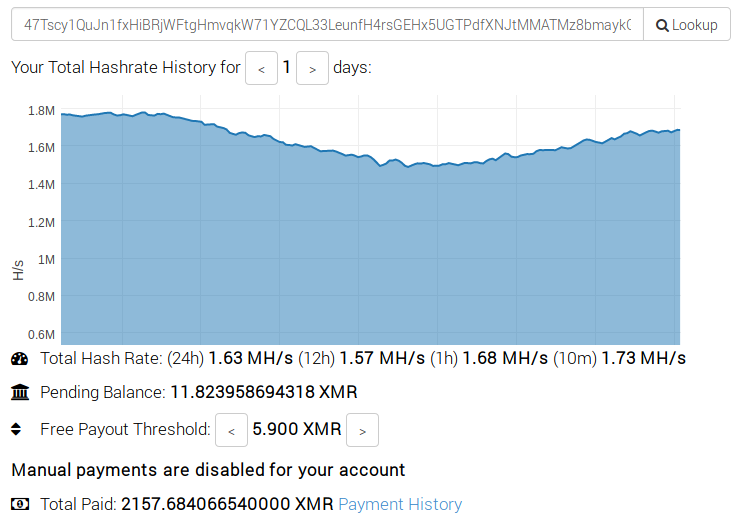Click the Lookup search button
Image resolution: width=747 pixels, height=523 pixels.
(x=686, y=25)
